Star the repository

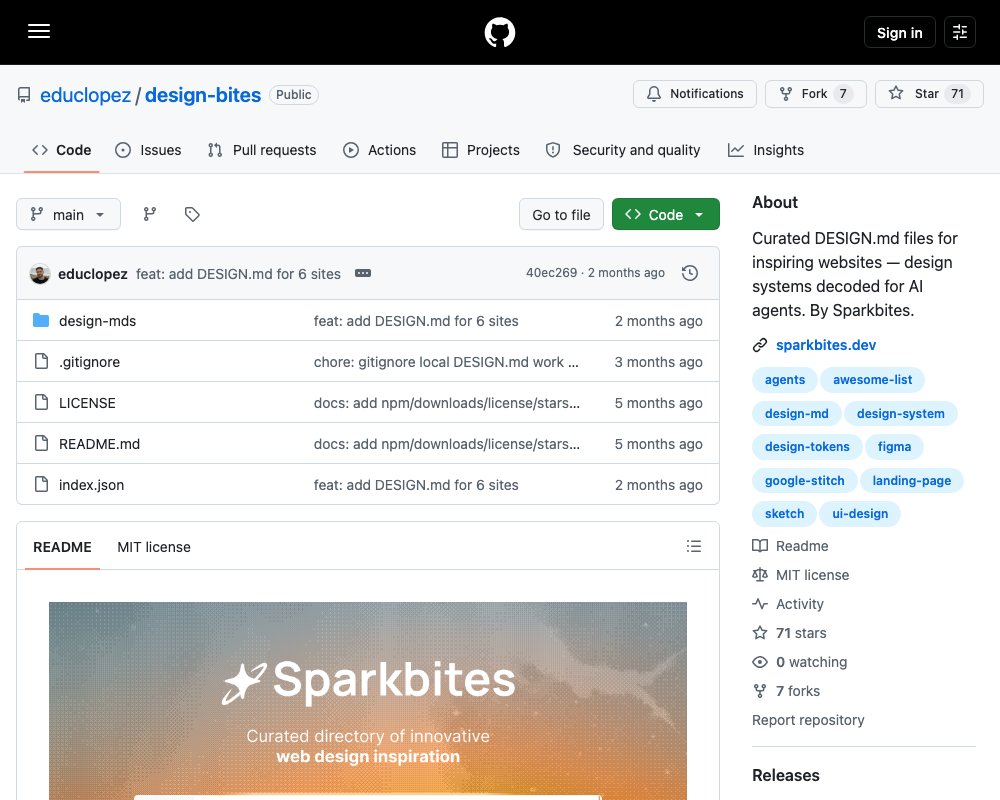(x=929, y=94)
